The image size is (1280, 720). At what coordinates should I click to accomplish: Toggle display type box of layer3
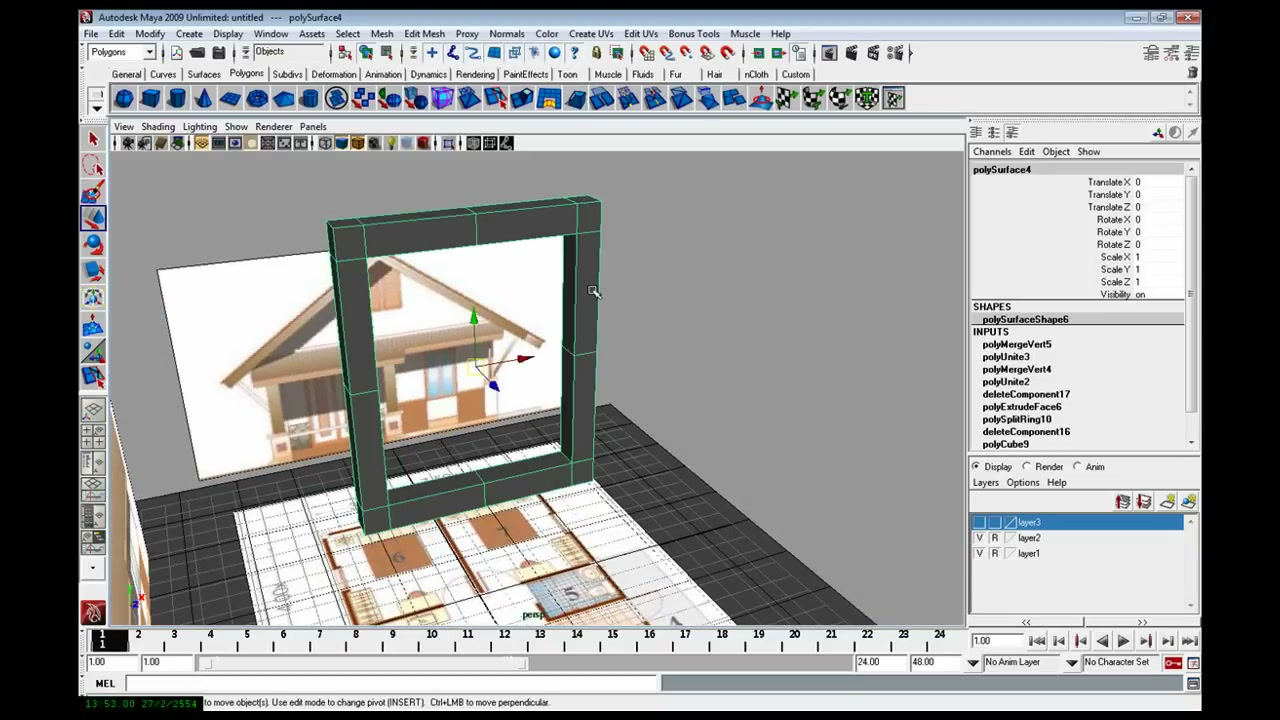point(994,523)
